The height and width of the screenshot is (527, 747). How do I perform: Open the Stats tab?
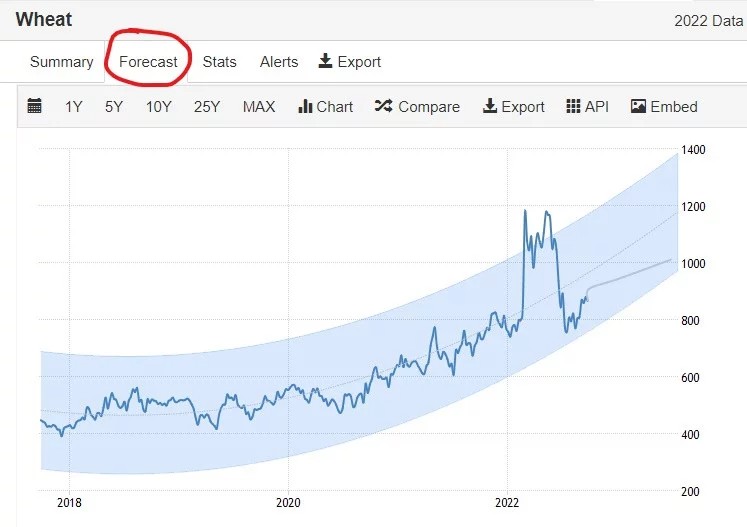pyautogui.click(x=219, y=62)
